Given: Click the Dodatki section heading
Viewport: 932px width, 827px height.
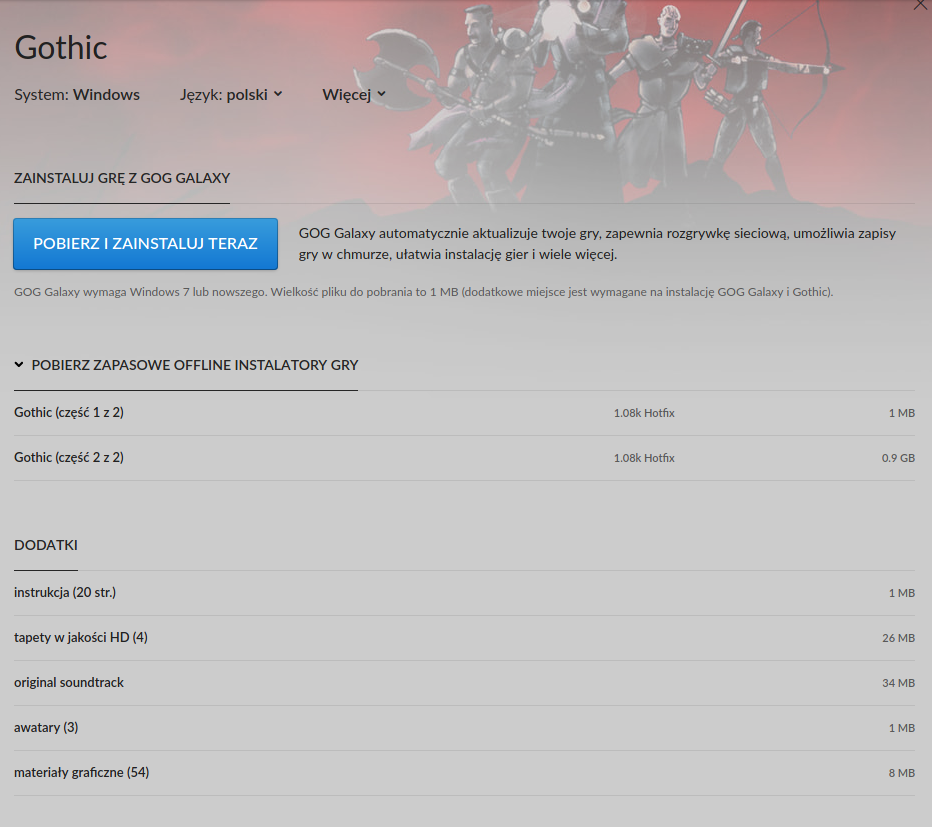Looking at the screenshot, I should (46, 545).
